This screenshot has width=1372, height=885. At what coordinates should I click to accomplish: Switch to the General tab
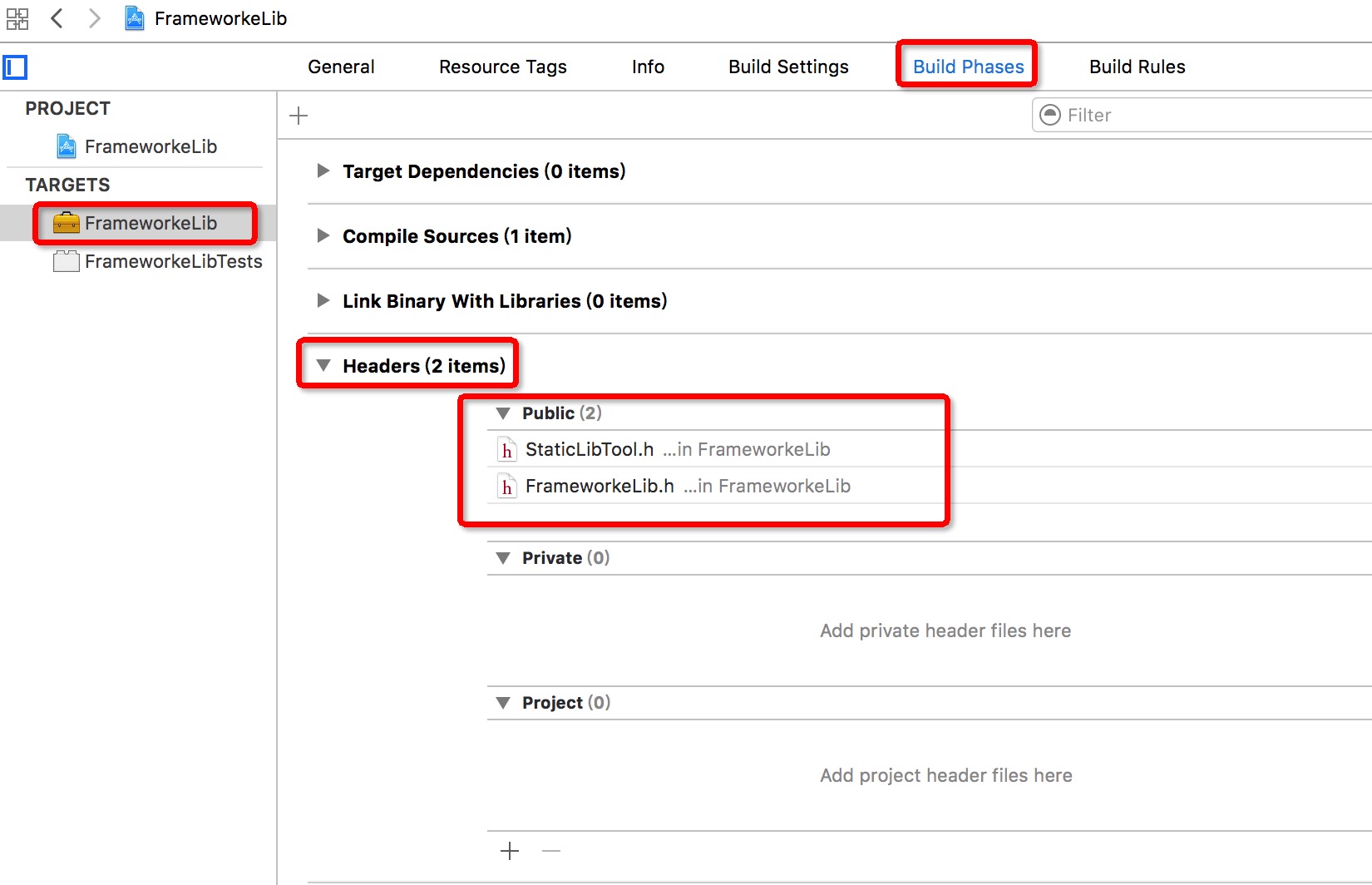click(x=341, y=67)
